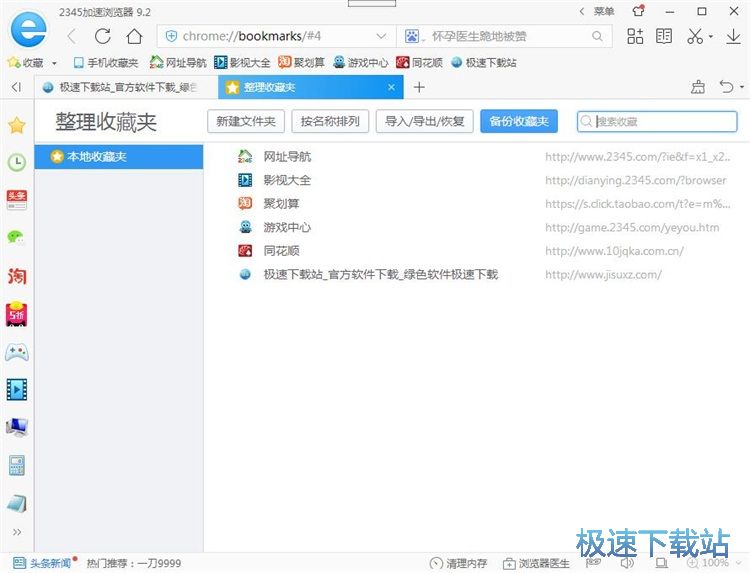
Task: Open the reading mode book icon
Action: [x=664, y=36]
